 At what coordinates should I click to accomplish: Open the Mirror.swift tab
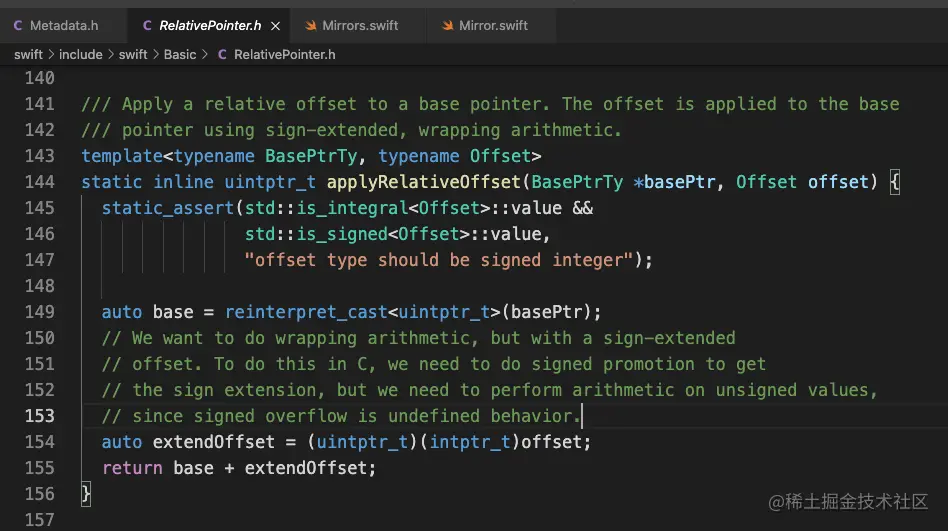tap(493, 25)
